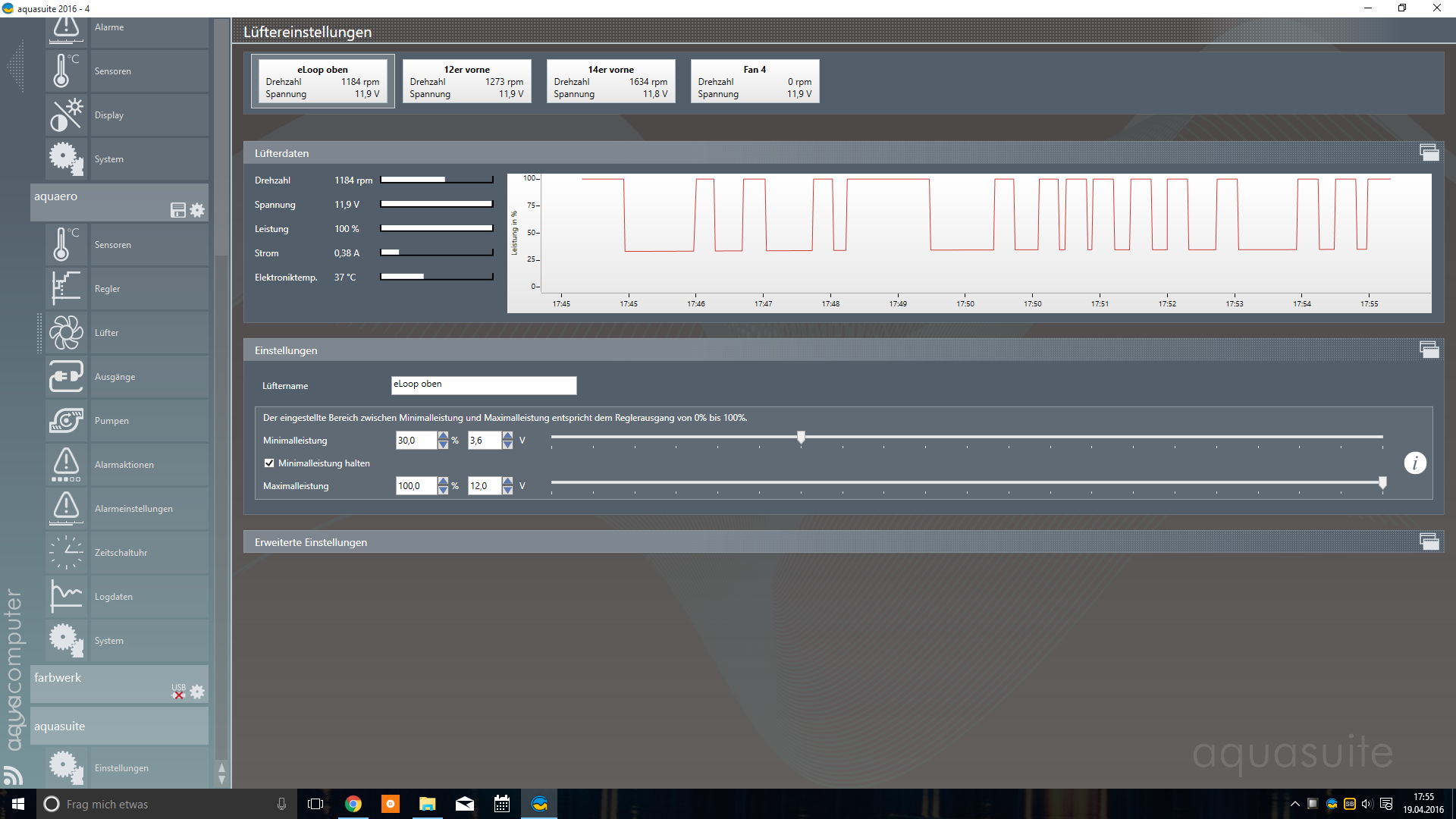Switch to the Fan 4 tab
The image size is (1456, 819).
click(755, 81)
